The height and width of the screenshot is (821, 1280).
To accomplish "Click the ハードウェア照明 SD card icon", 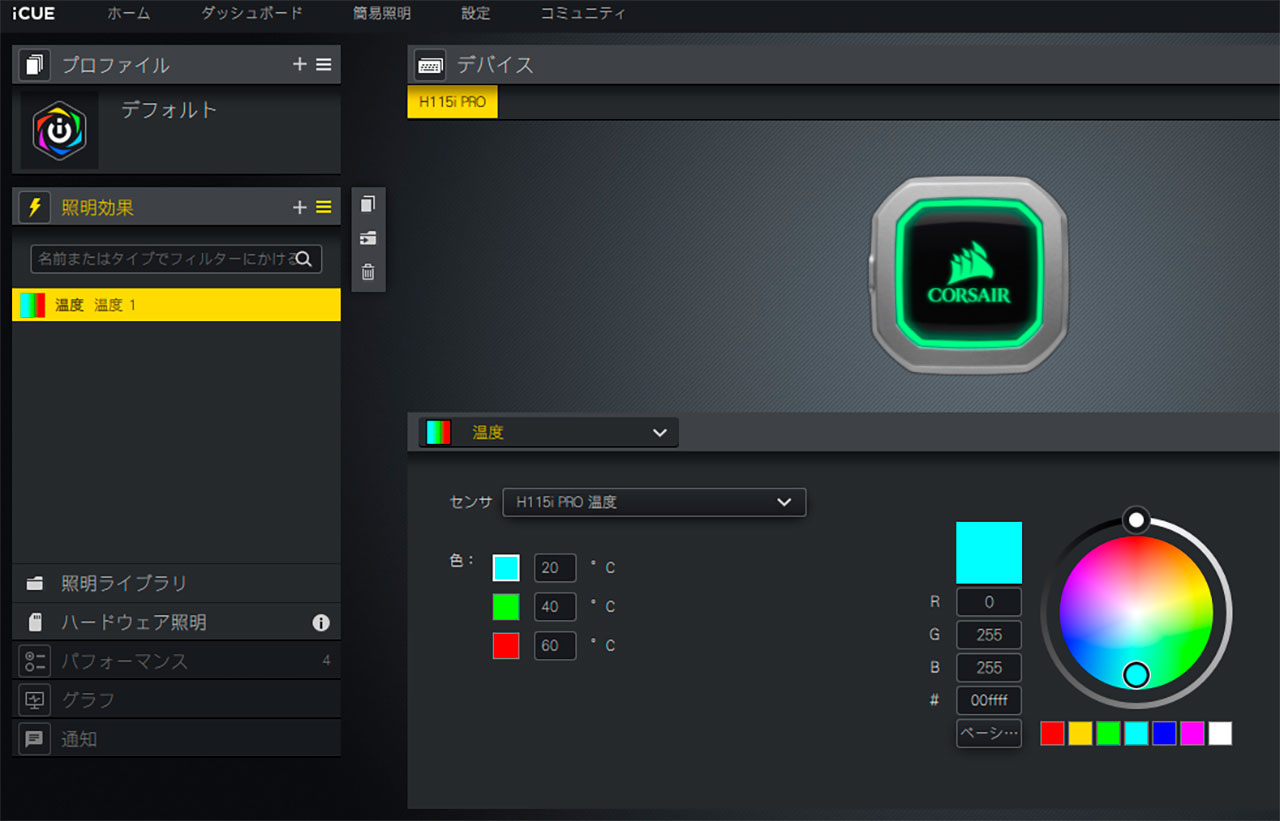I will pos(35,622).
